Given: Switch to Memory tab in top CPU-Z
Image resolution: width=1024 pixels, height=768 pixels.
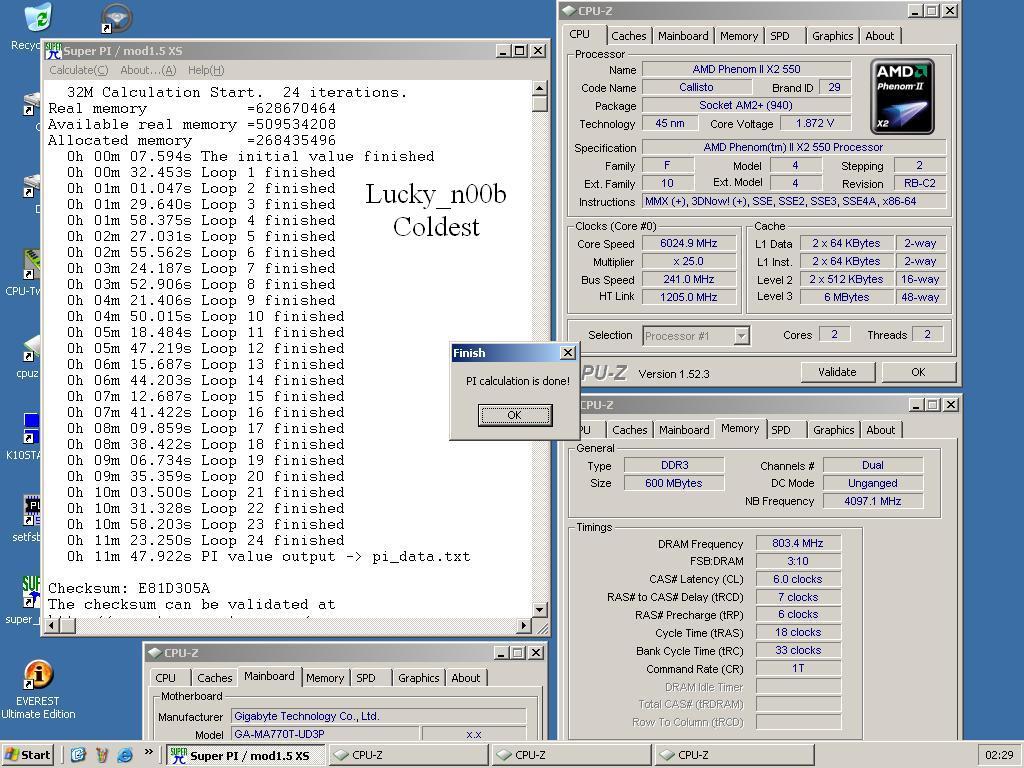Looking at the screenshot, I should 739,36.
